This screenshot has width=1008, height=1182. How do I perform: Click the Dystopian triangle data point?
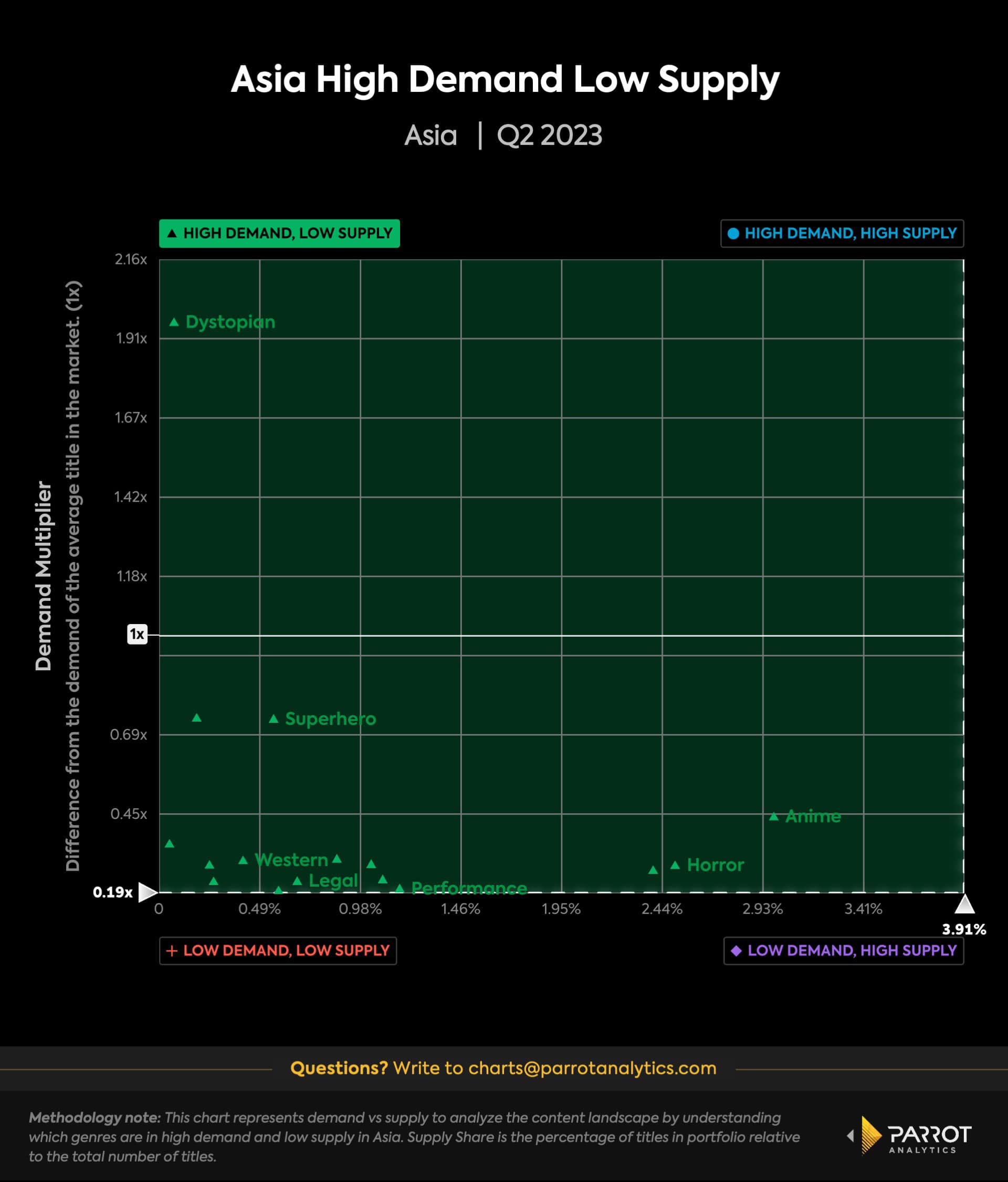[174, 322]
